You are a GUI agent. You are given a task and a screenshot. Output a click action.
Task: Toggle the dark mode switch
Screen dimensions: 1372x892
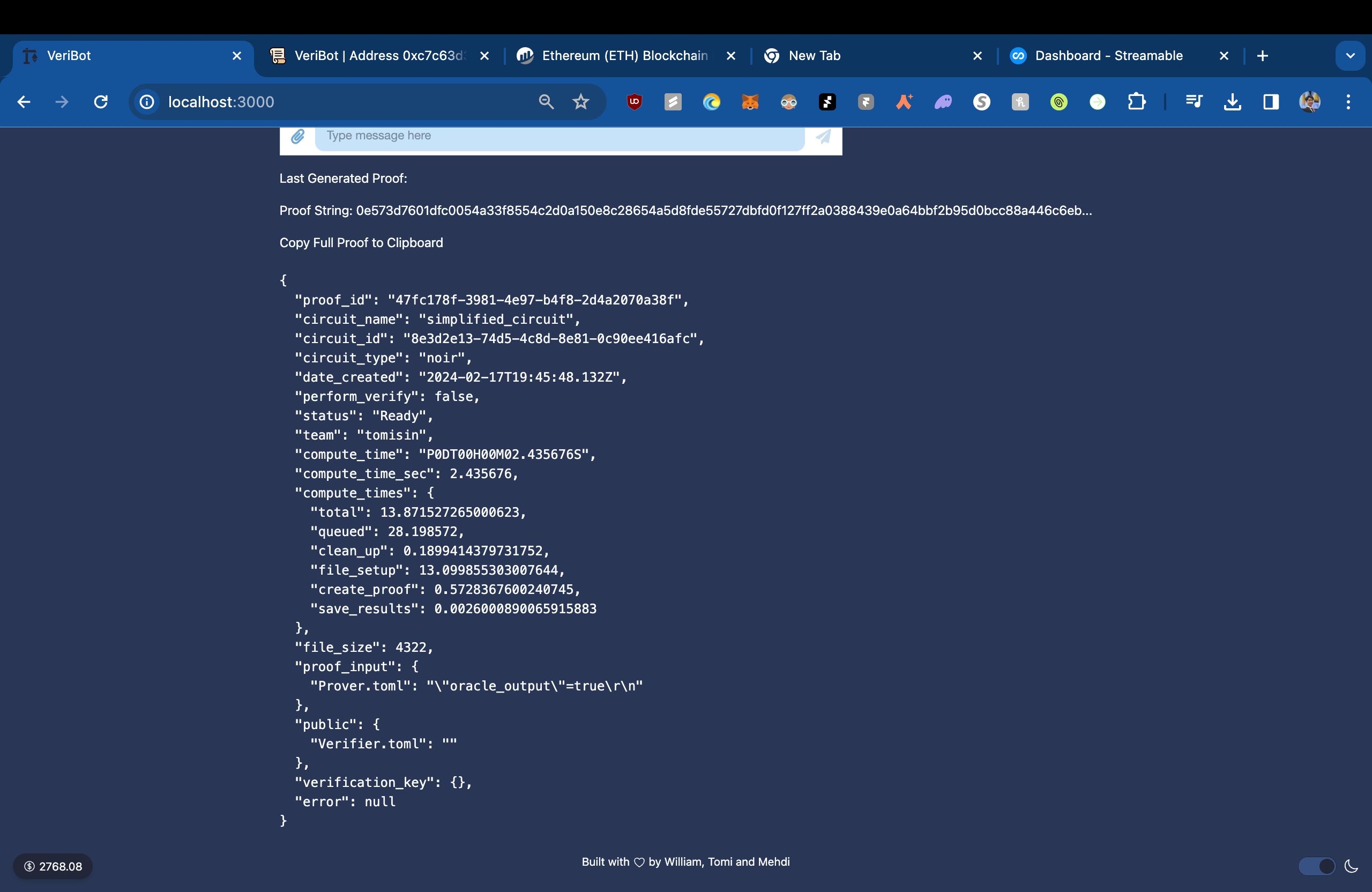coord(1317,866)
